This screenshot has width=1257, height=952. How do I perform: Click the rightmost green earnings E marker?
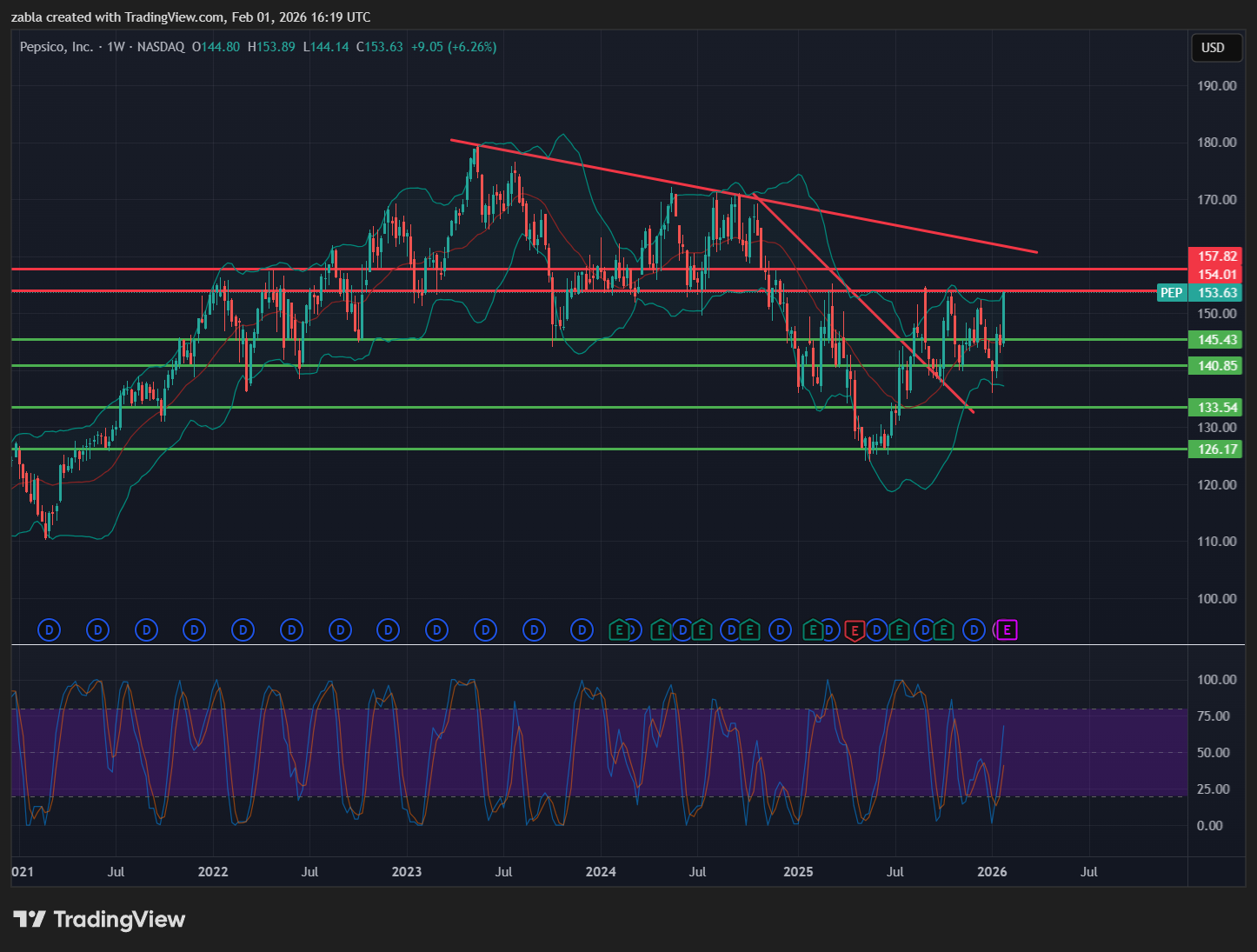tap(943, 629)
